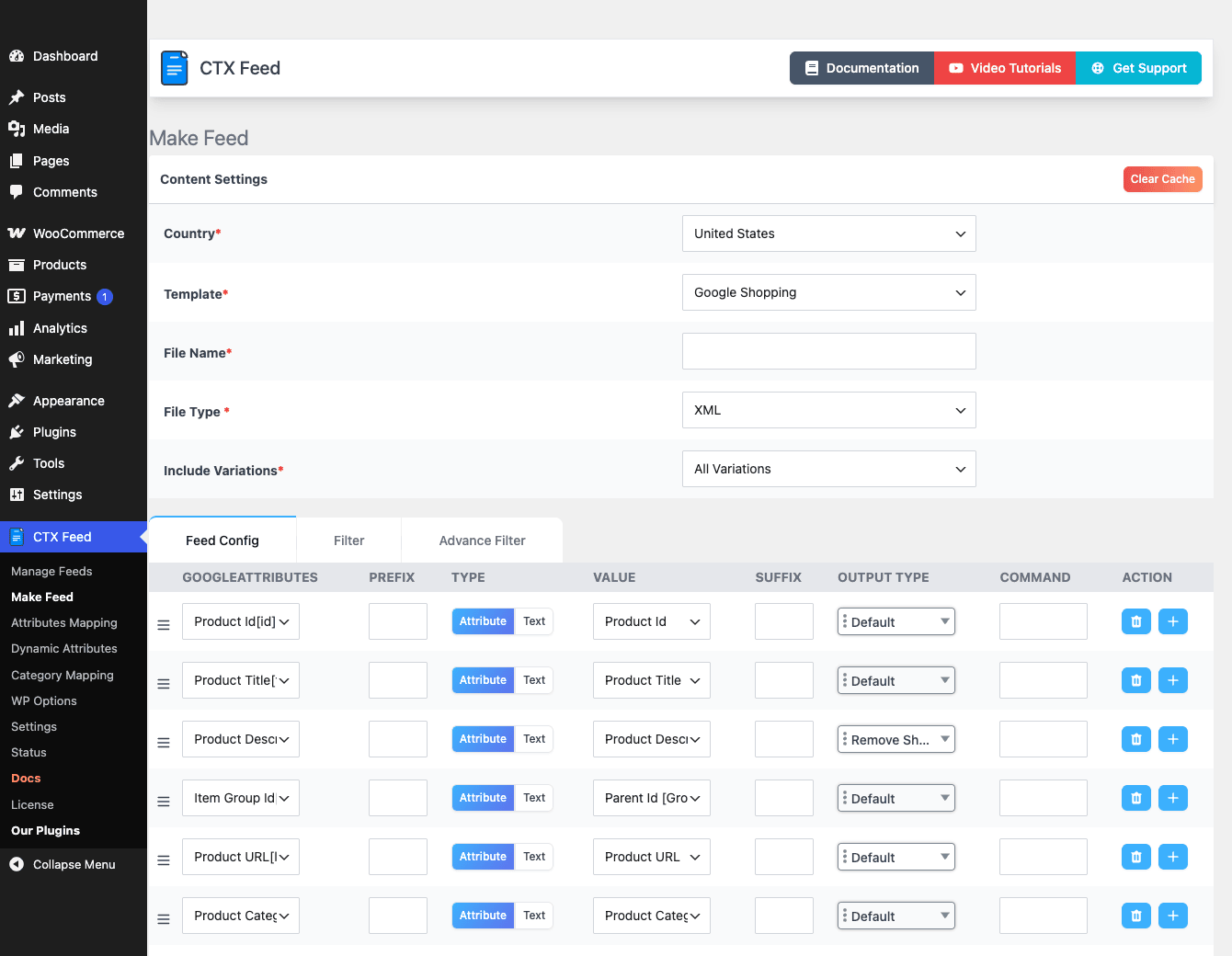Click the Product Id row prefix field
This screenshot has width=1232, height=956.
(x=398, y=621)
